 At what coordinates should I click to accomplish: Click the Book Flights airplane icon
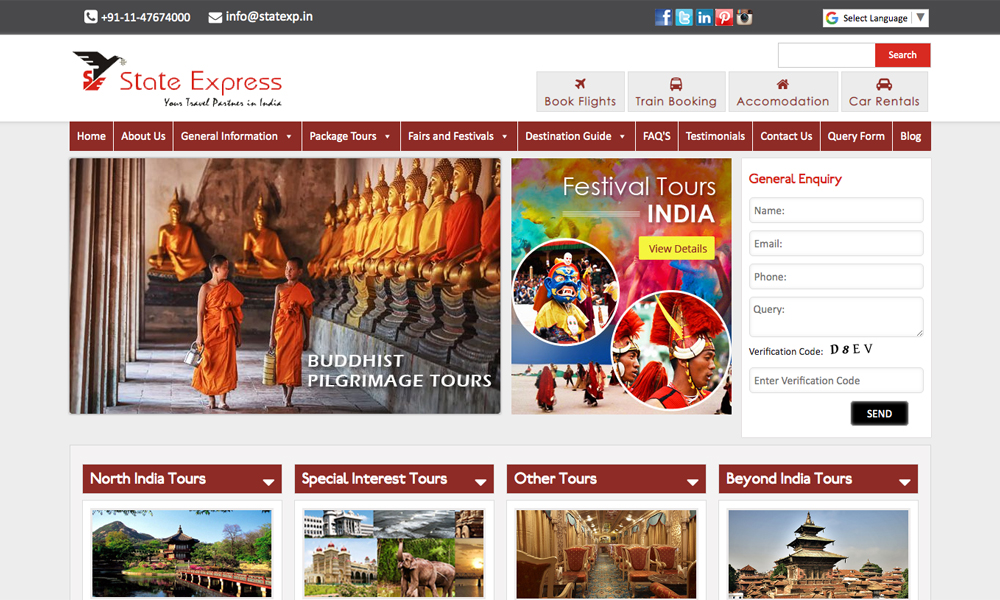580,84
